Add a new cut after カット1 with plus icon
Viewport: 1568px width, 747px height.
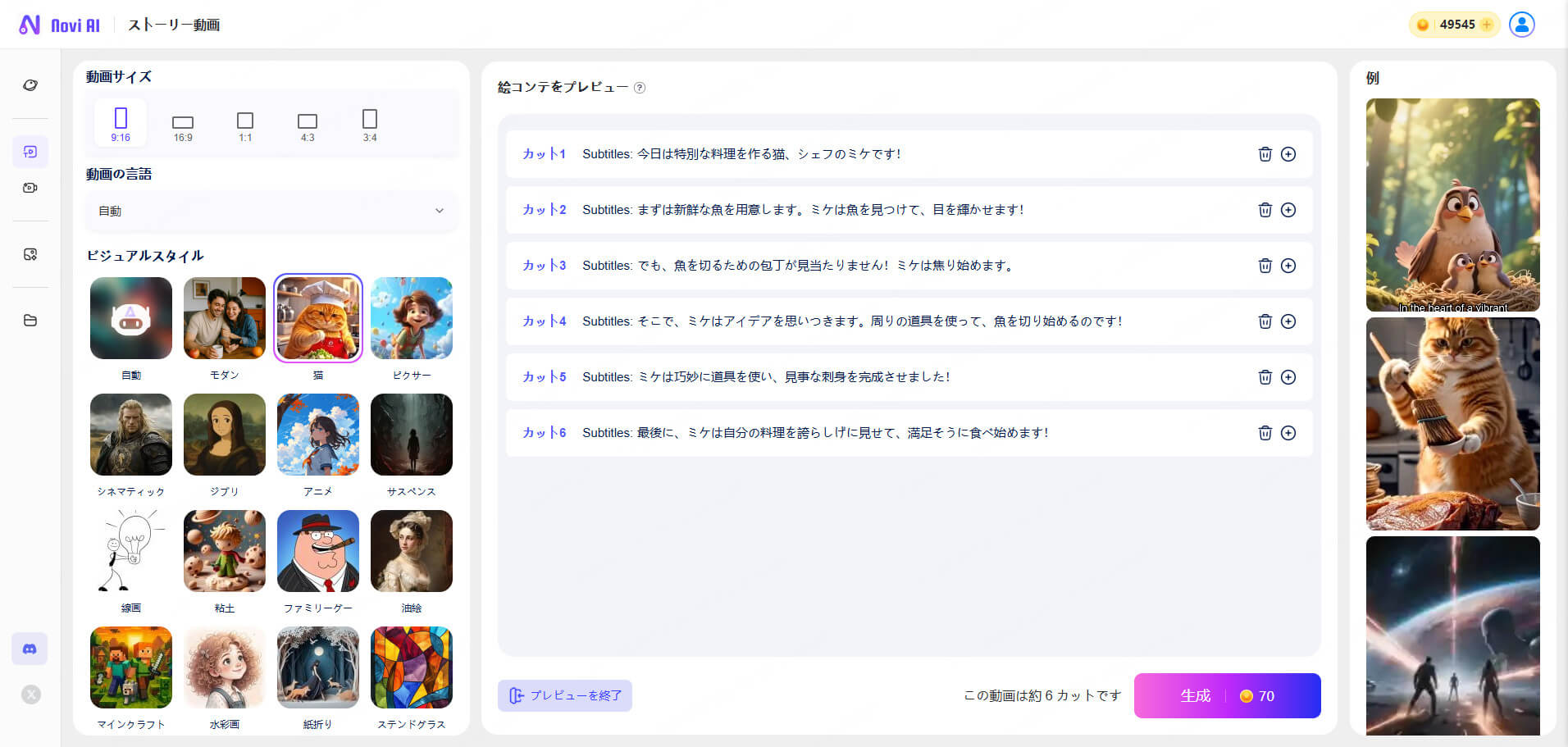point(1288,154)
